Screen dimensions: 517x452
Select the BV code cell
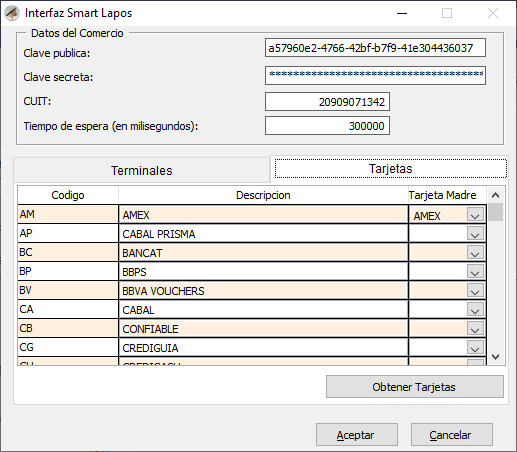pyautogui.click(x=68, y=290)
